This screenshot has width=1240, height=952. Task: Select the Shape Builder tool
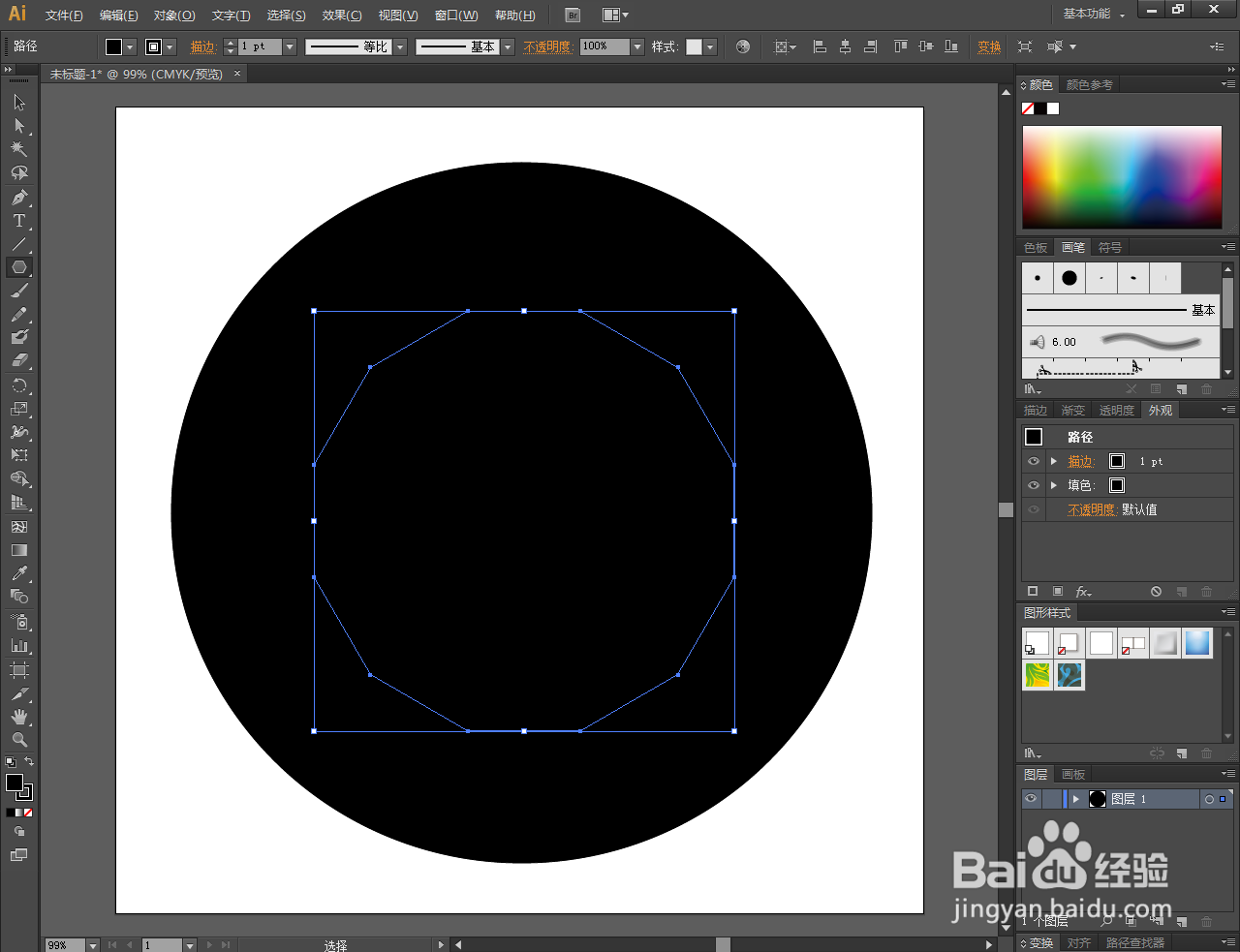click(19, 479)
